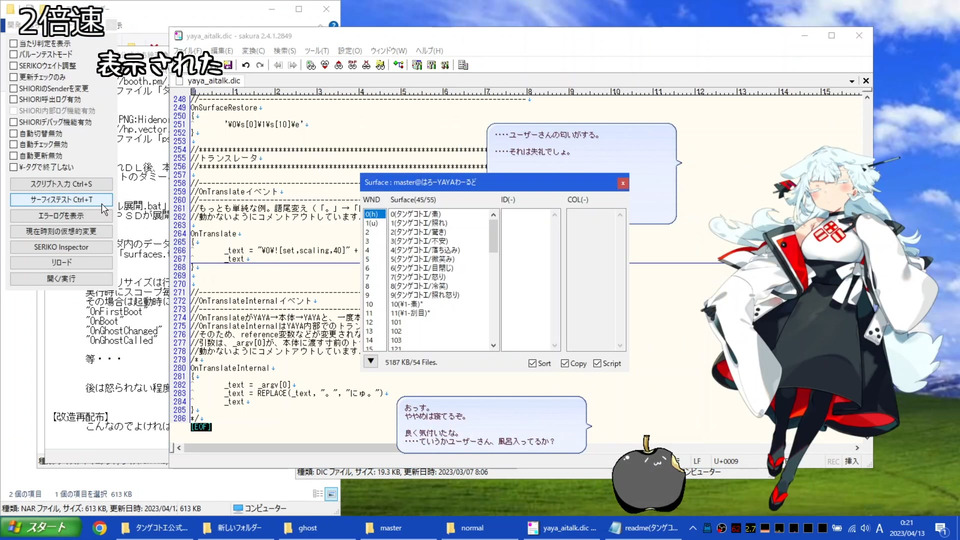The image size is (960, 540).
Task: Close the Surface test dialog
Action: tap(623, 182)
